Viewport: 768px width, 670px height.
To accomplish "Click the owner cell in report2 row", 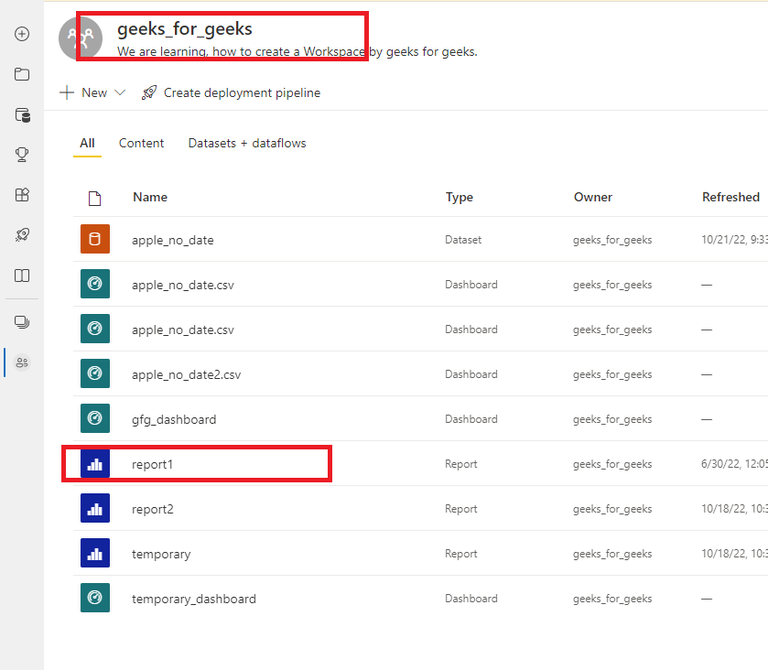I will click(x=612, y=509).
